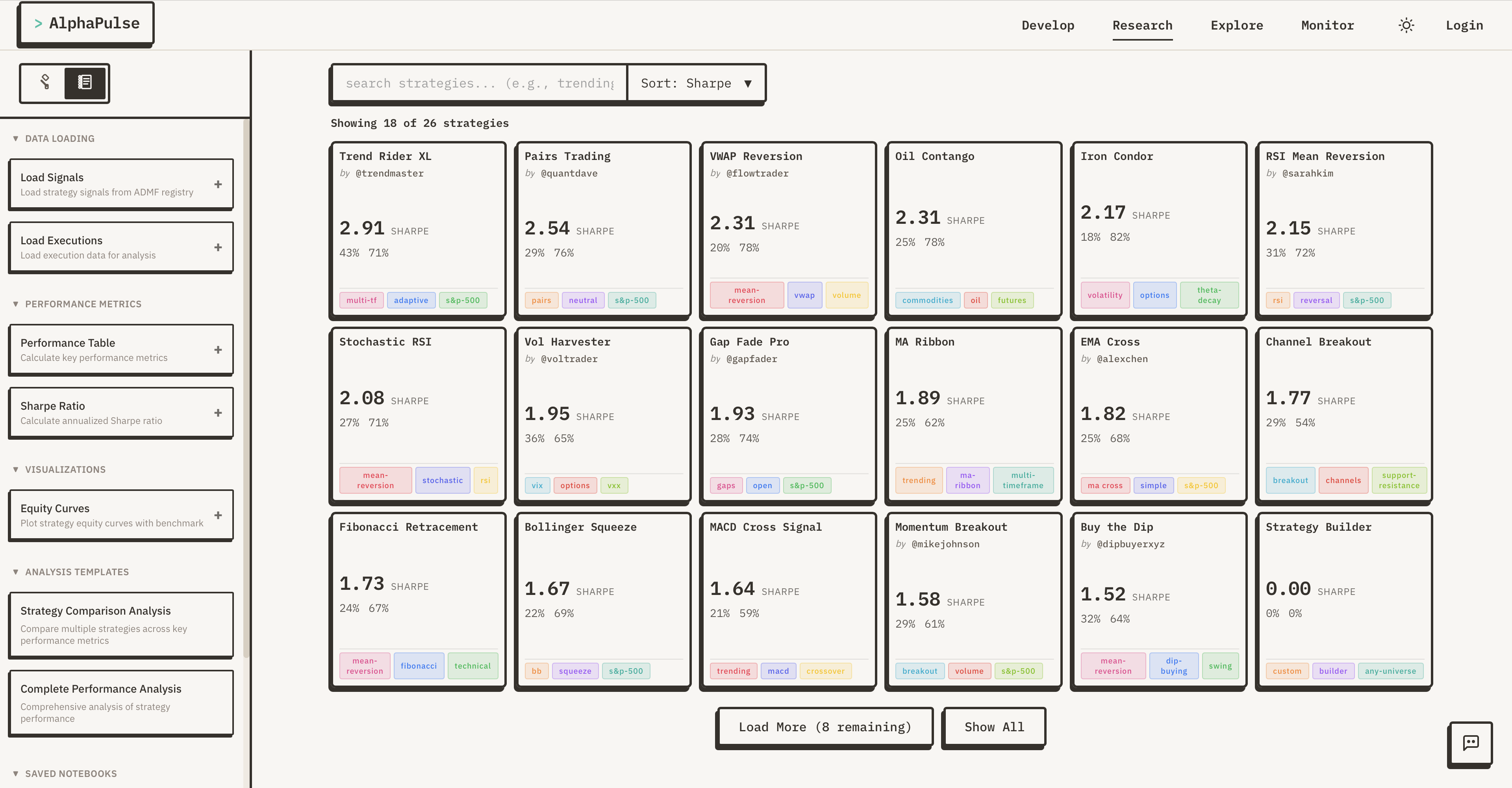The height and width of the screenshot is (788, 1512).
Task: Toggle light/dark theme sun icon
Action: pyautogui.click(x=1406, y=25)
